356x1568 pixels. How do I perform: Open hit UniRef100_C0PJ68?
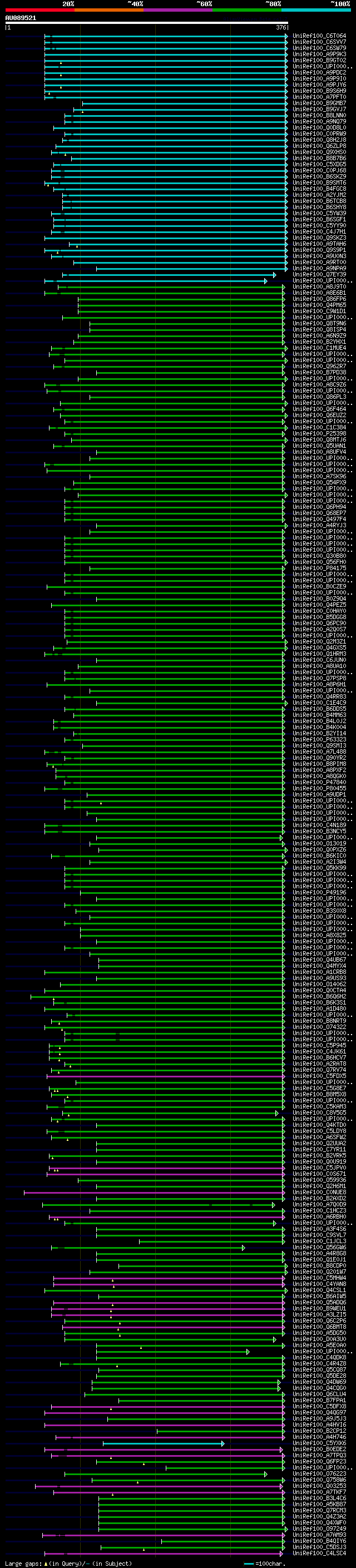pyautogui.click(x=319, y=170)
